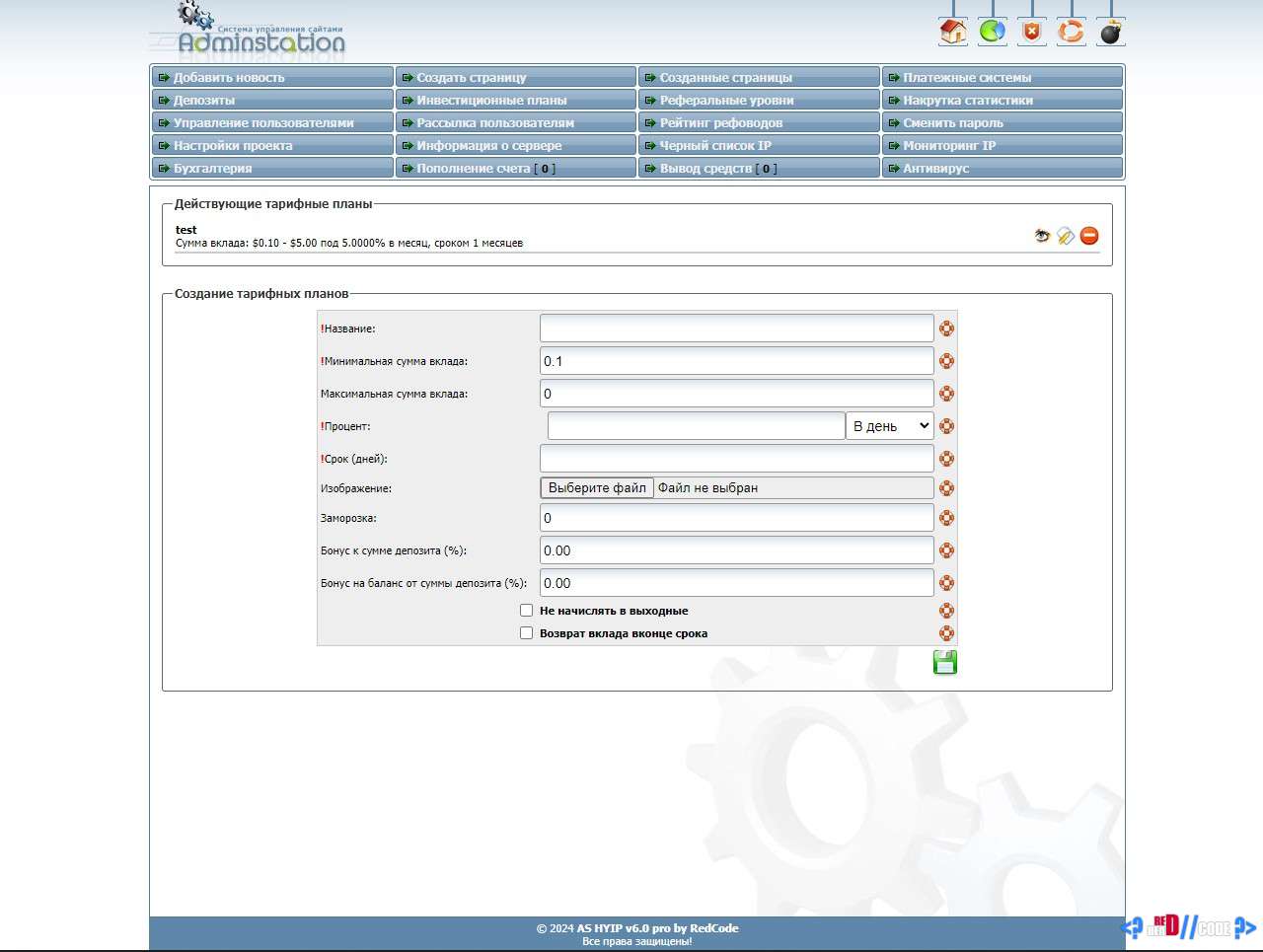Open the home icon in header
This screenshot has width=1263, height=952.
(953, 32)
